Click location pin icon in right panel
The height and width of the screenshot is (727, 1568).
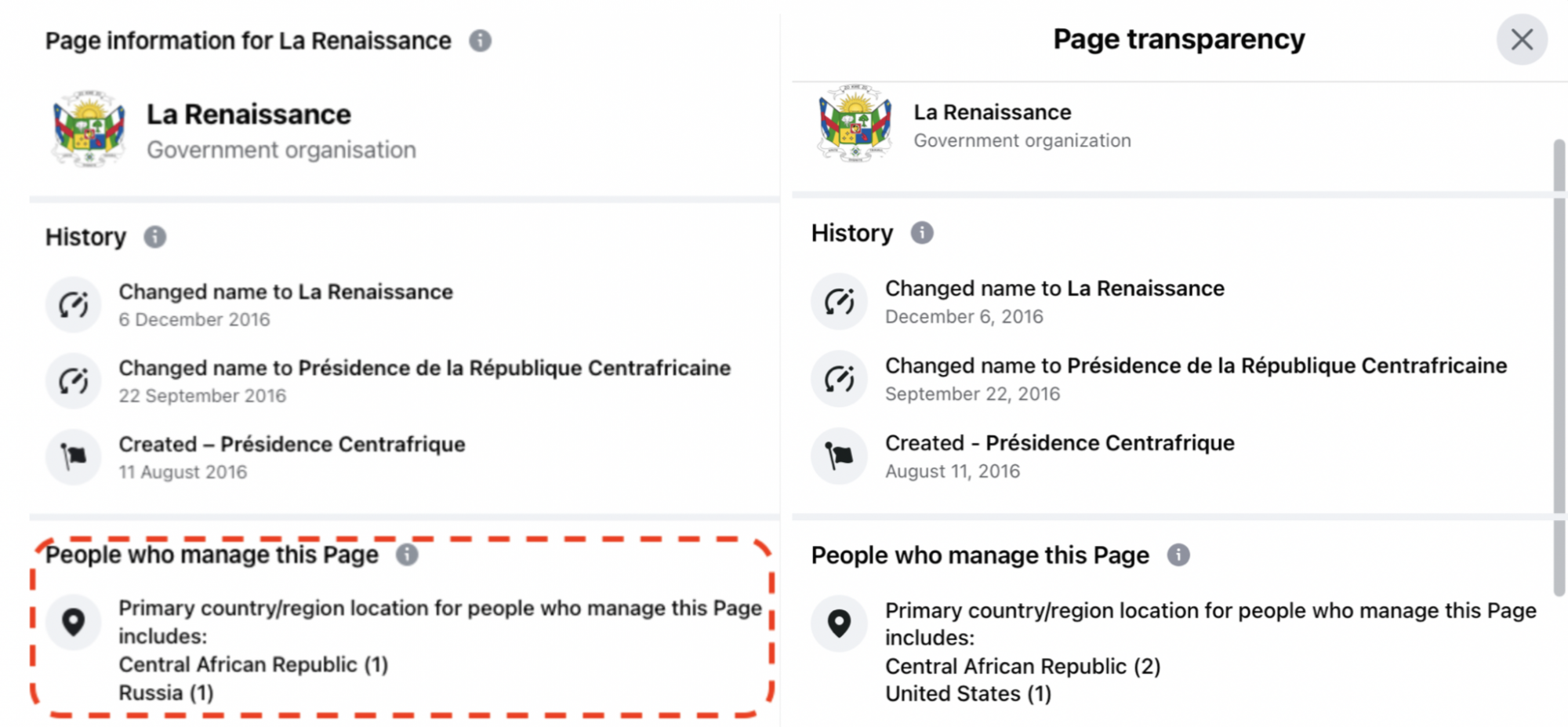[840, 624]
